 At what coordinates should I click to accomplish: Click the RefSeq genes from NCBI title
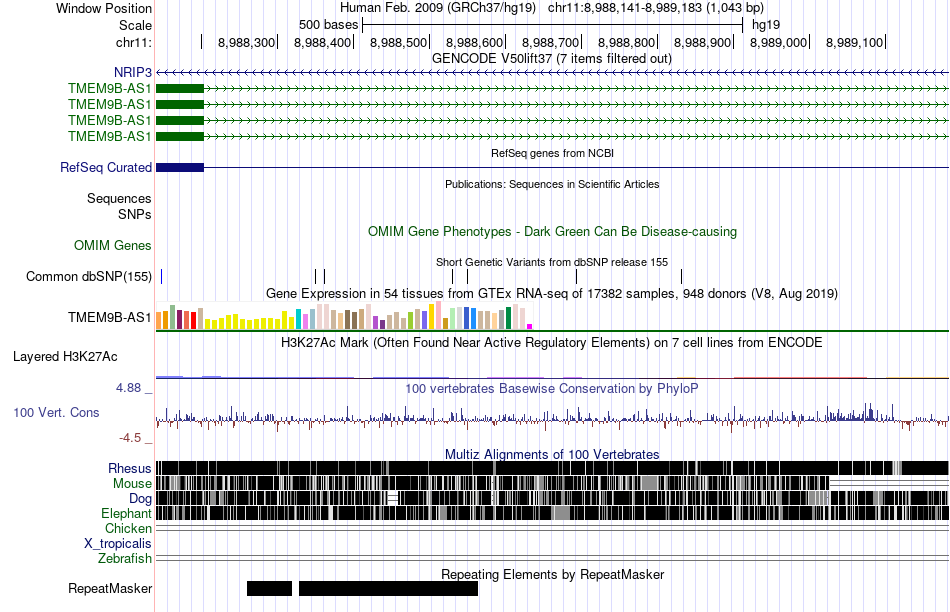click(x=553, y=153)
